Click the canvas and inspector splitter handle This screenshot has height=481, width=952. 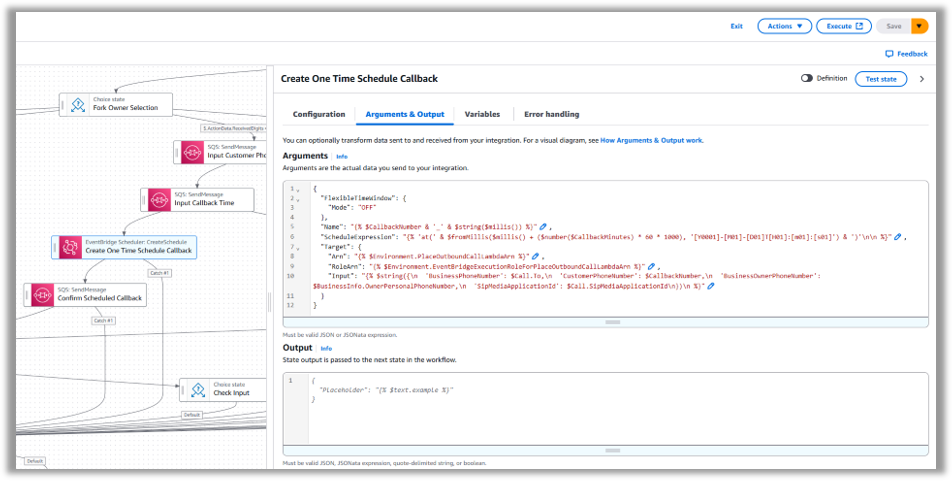[270, 302]
